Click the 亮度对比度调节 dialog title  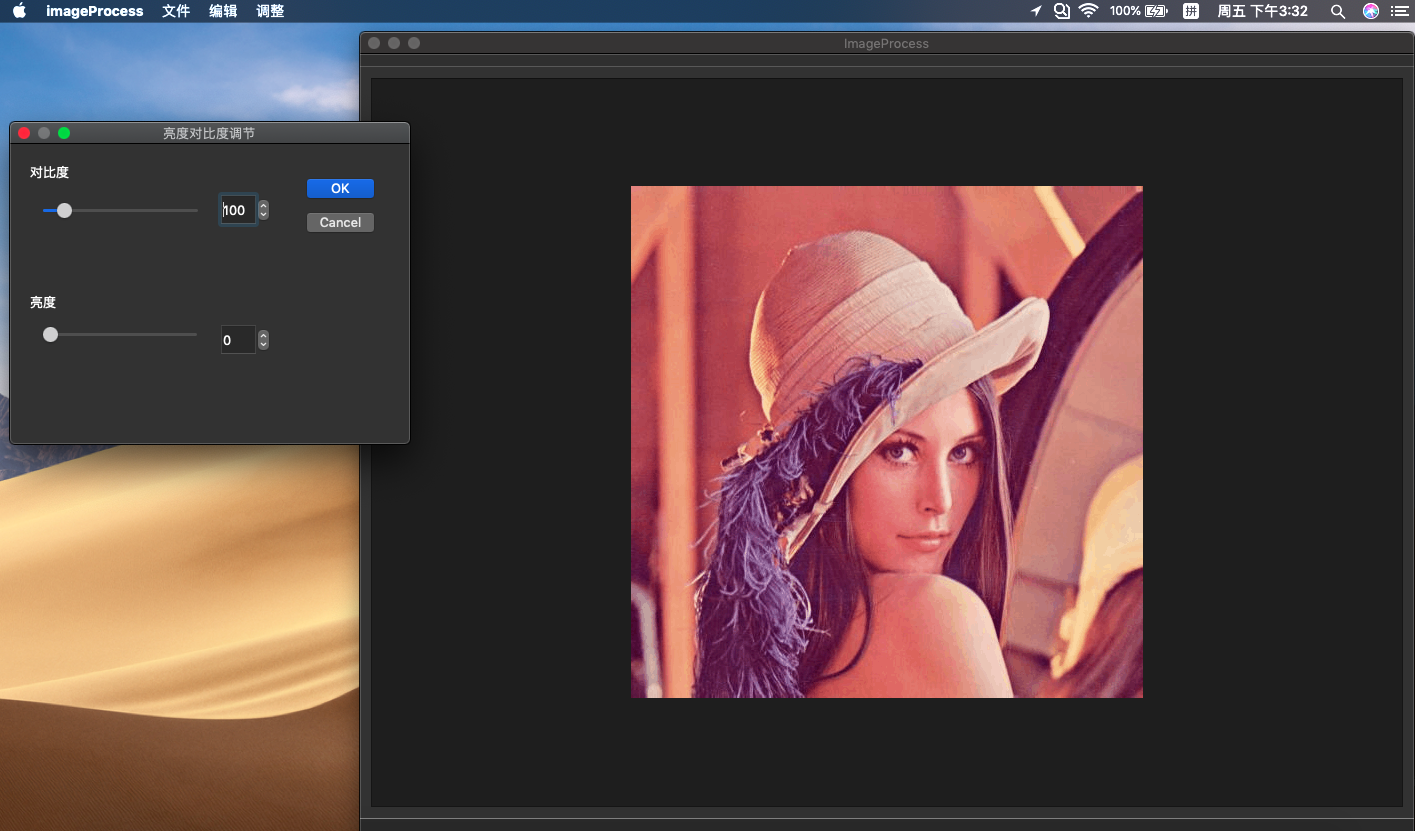[x=209, y=133]
